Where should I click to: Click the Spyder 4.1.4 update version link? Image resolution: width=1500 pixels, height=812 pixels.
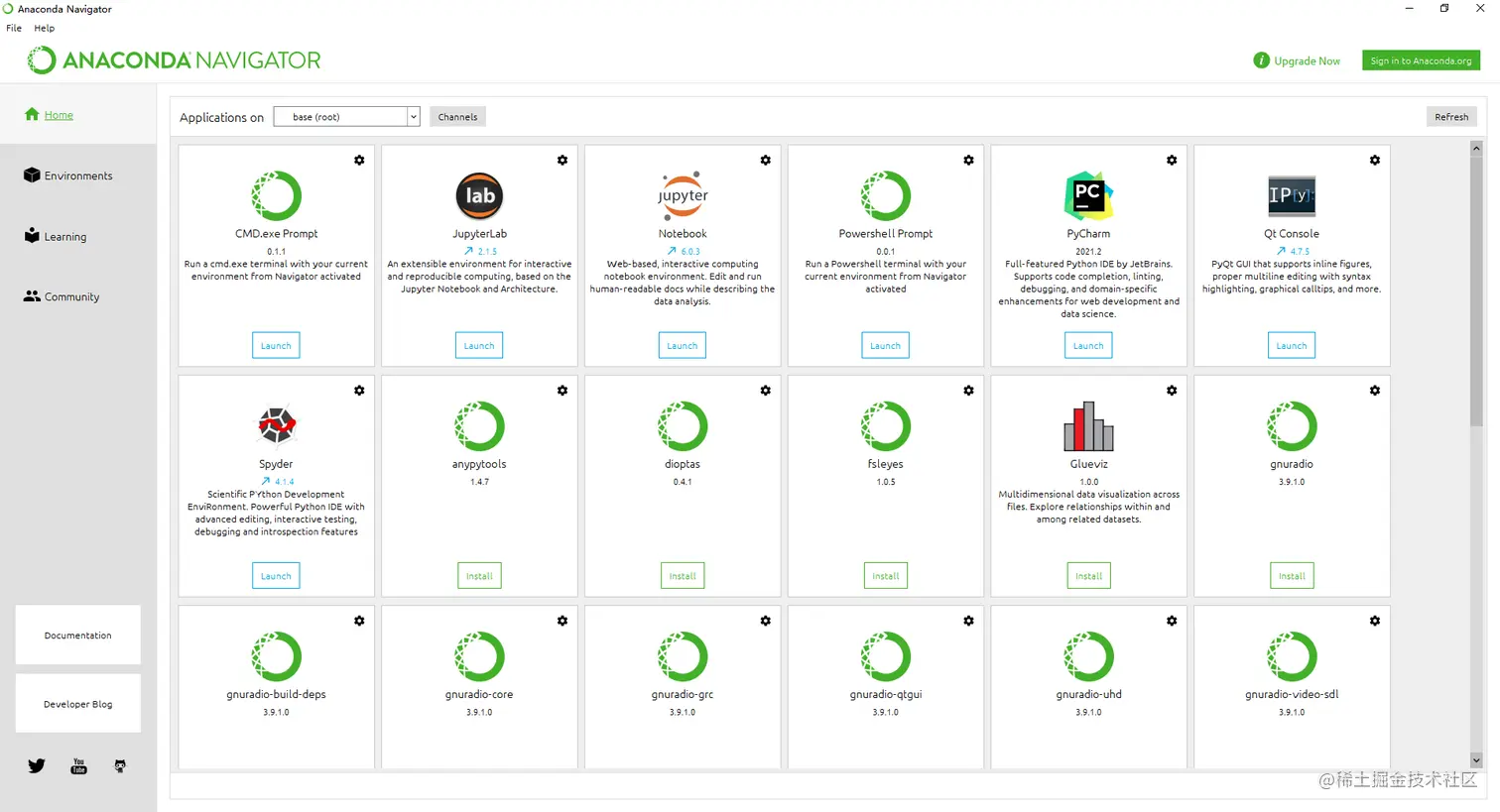[x=278, y=482]
